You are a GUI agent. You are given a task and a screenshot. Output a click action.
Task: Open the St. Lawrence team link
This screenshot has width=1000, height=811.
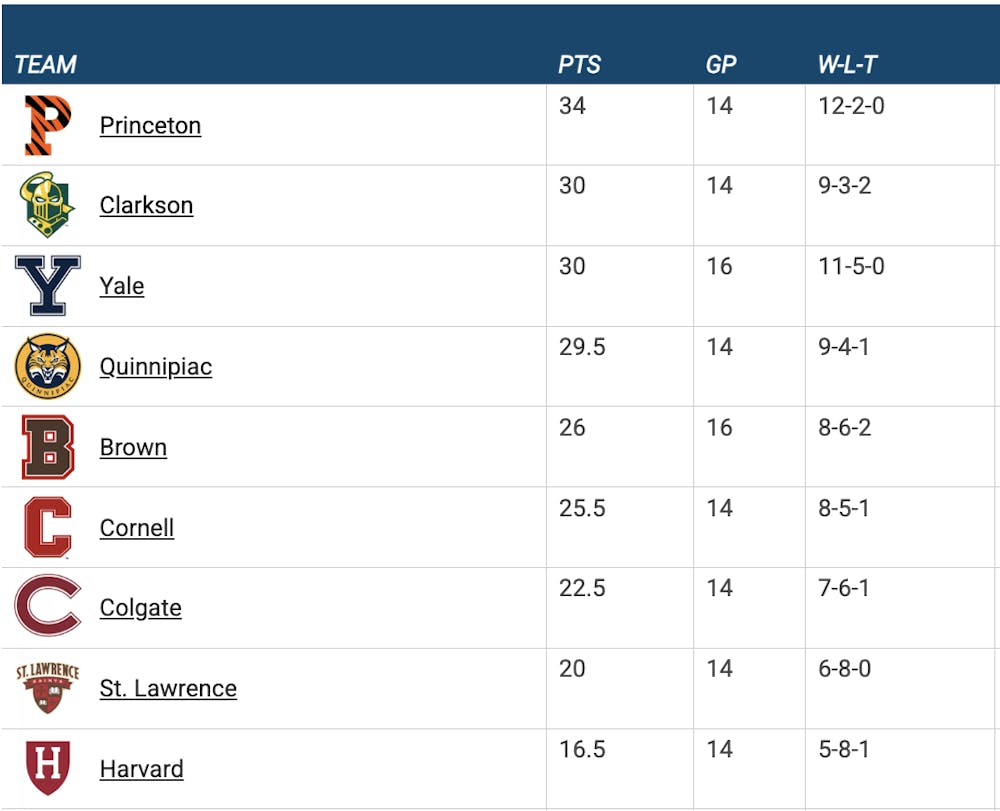pyautogui.click(x=168, y=688)
